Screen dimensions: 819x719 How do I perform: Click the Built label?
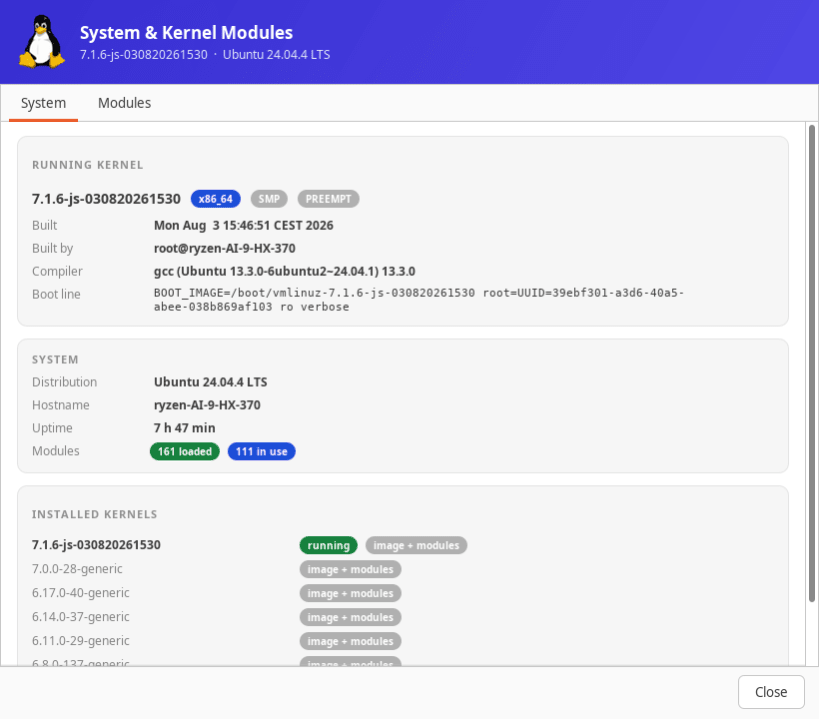point(44,226)
